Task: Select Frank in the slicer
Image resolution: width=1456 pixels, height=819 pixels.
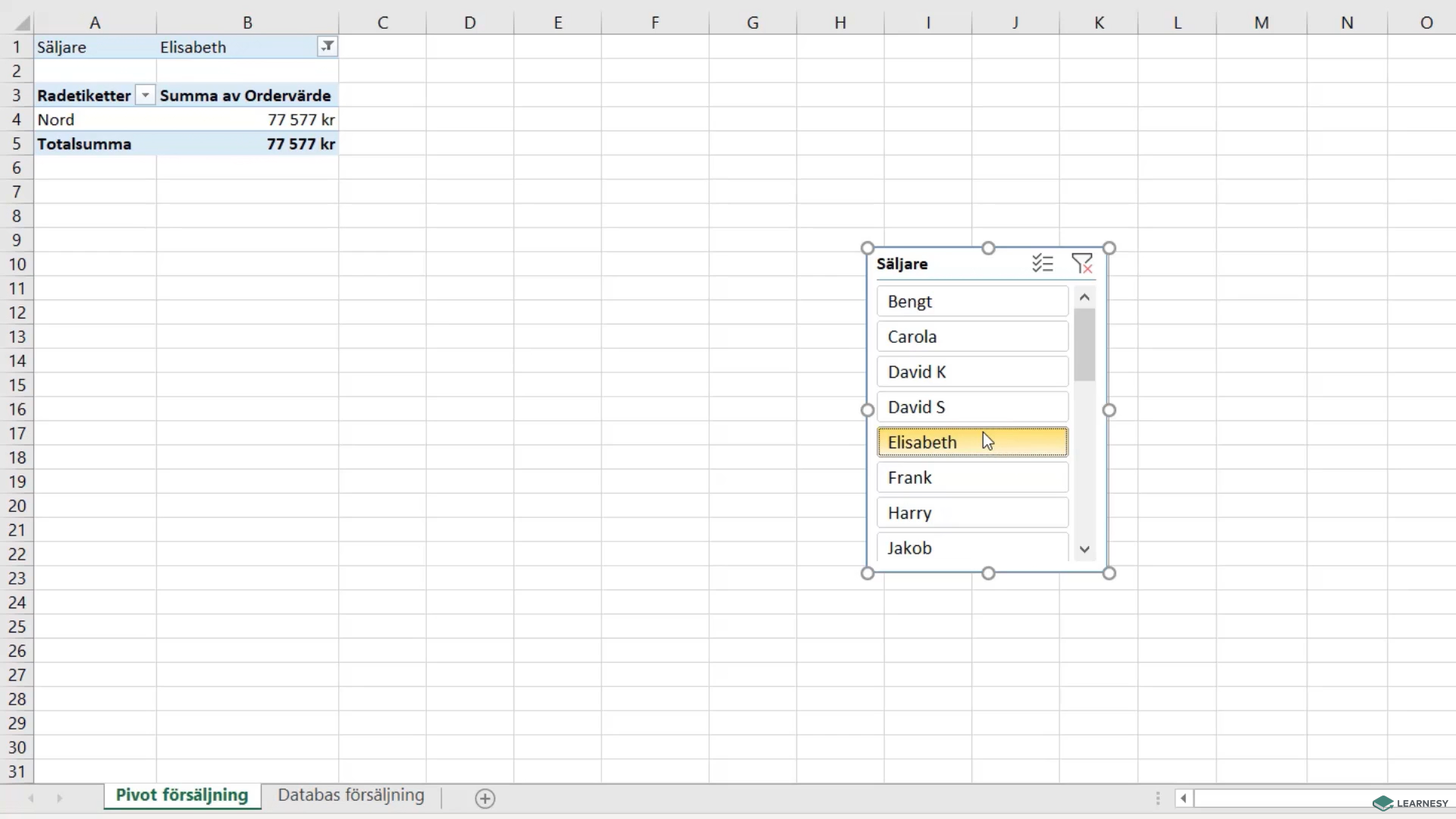Action: [972, 478]
